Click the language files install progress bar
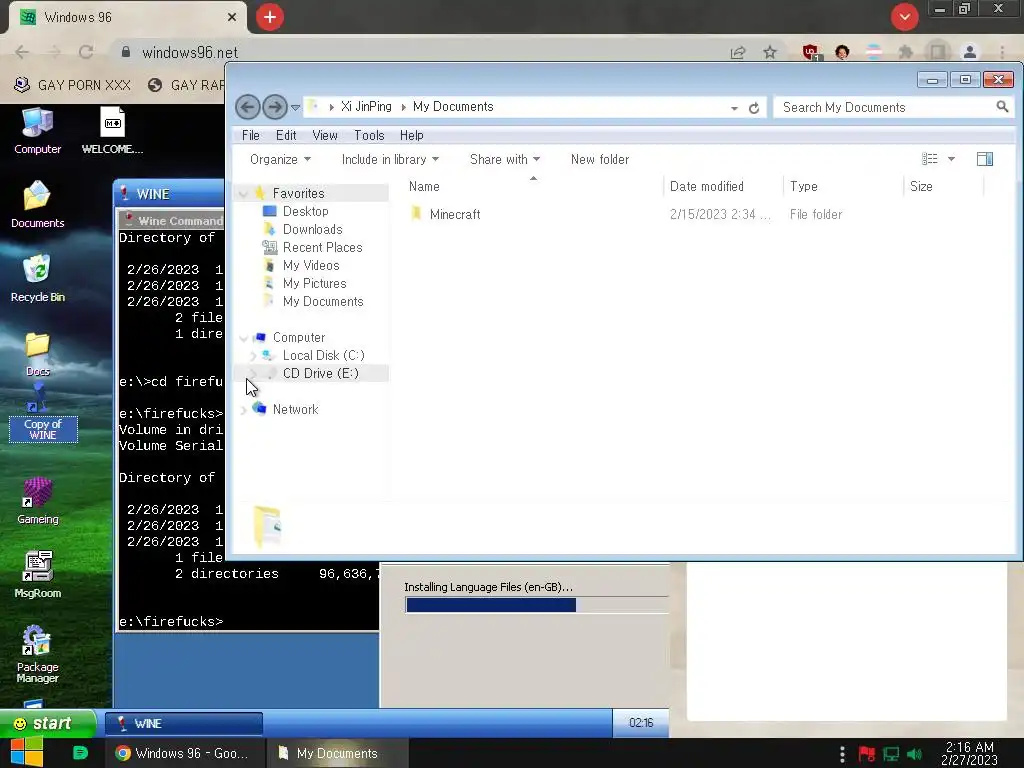The image size is (1024, 768). tap(536, 605)
